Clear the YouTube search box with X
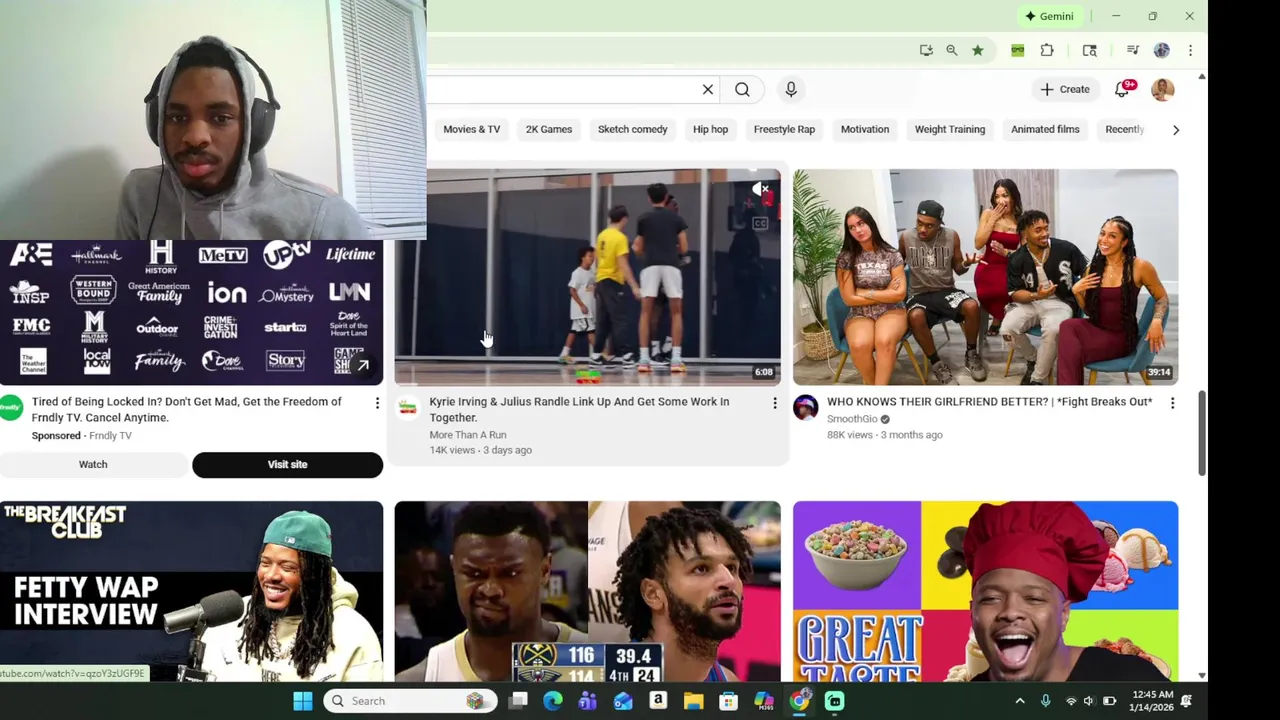Viewport: 1280px width, 720px height. click(708, 90)
